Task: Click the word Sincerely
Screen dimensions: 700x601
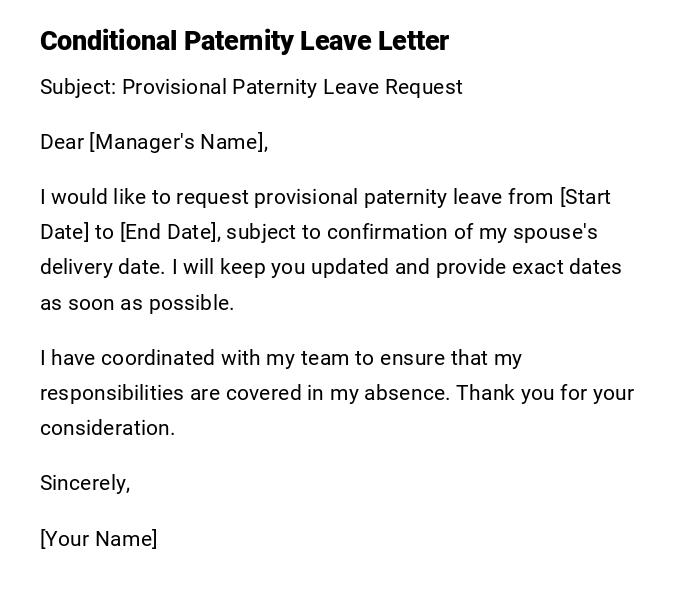Action: click(x=85, y=483)
